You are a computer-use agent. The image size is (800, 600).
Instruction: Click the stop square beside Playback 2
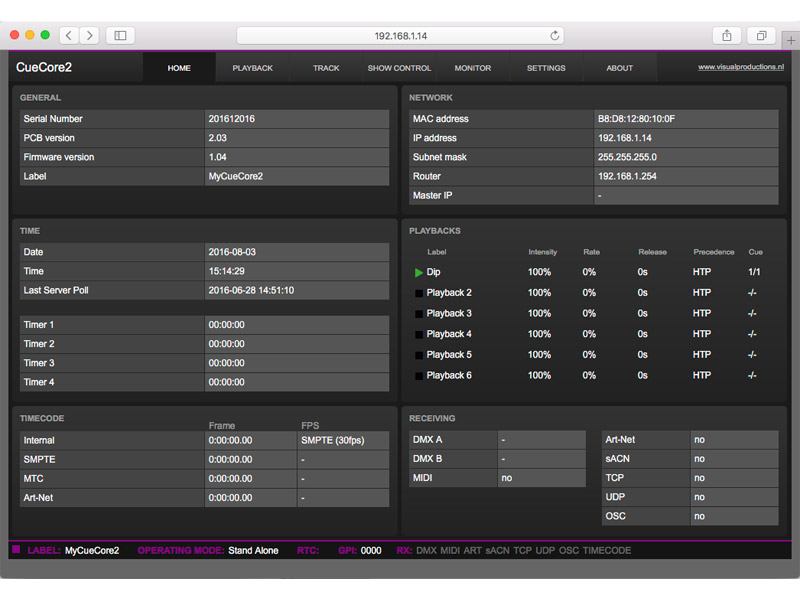pos(419,293)
